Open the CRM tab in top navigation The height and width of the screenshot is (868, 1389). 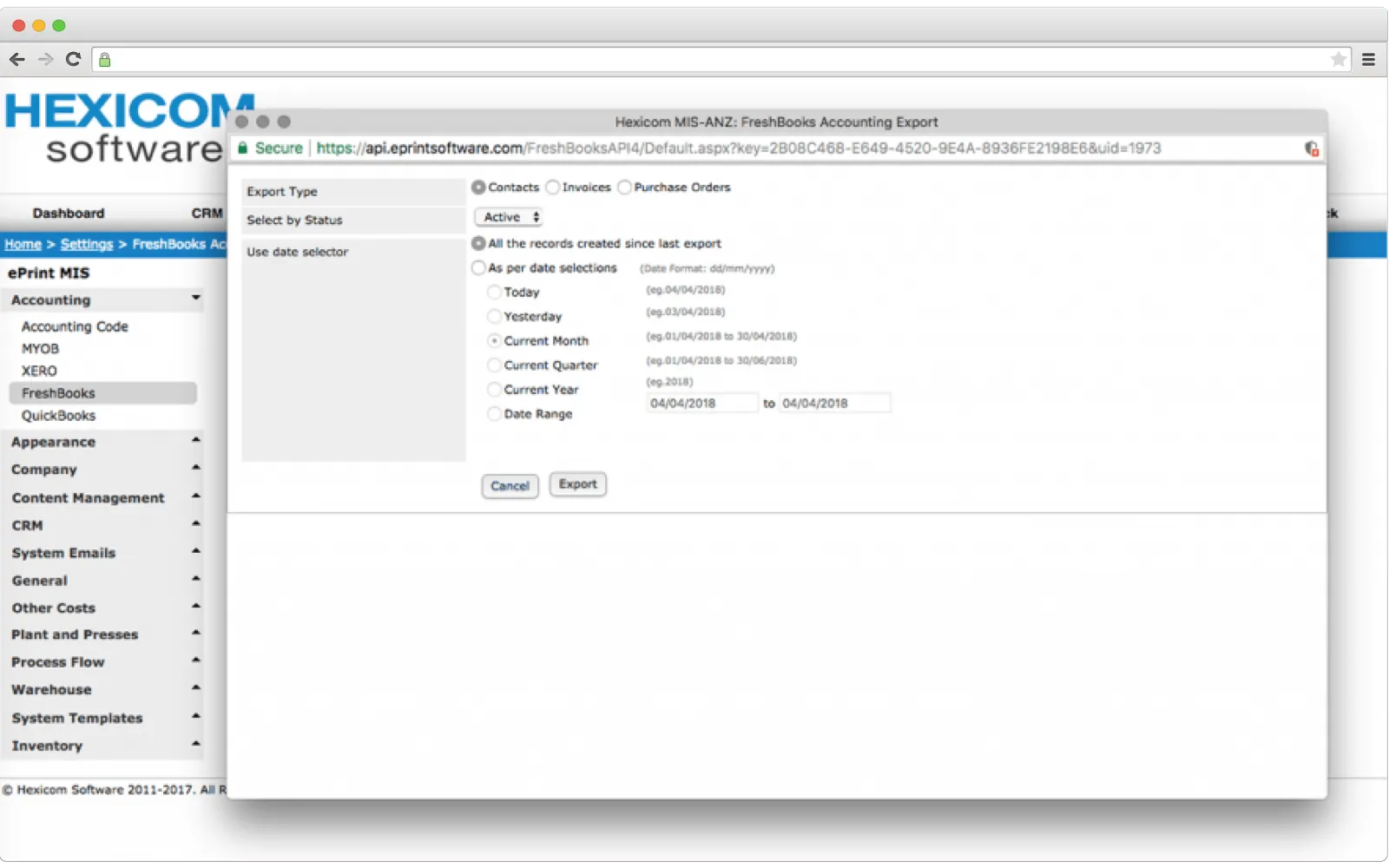click(x=207, y=214)
